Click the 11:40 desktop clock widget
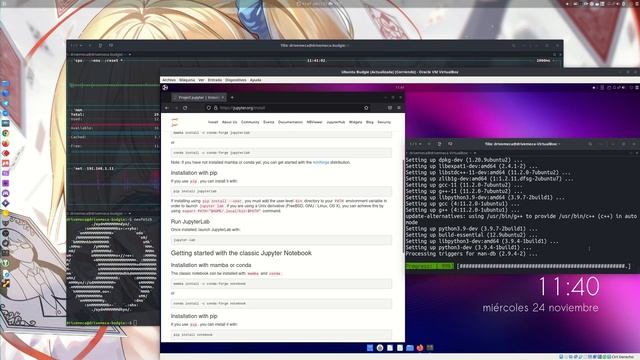The image size is (640, 360). pyautogui.click(x=569, y=287)
